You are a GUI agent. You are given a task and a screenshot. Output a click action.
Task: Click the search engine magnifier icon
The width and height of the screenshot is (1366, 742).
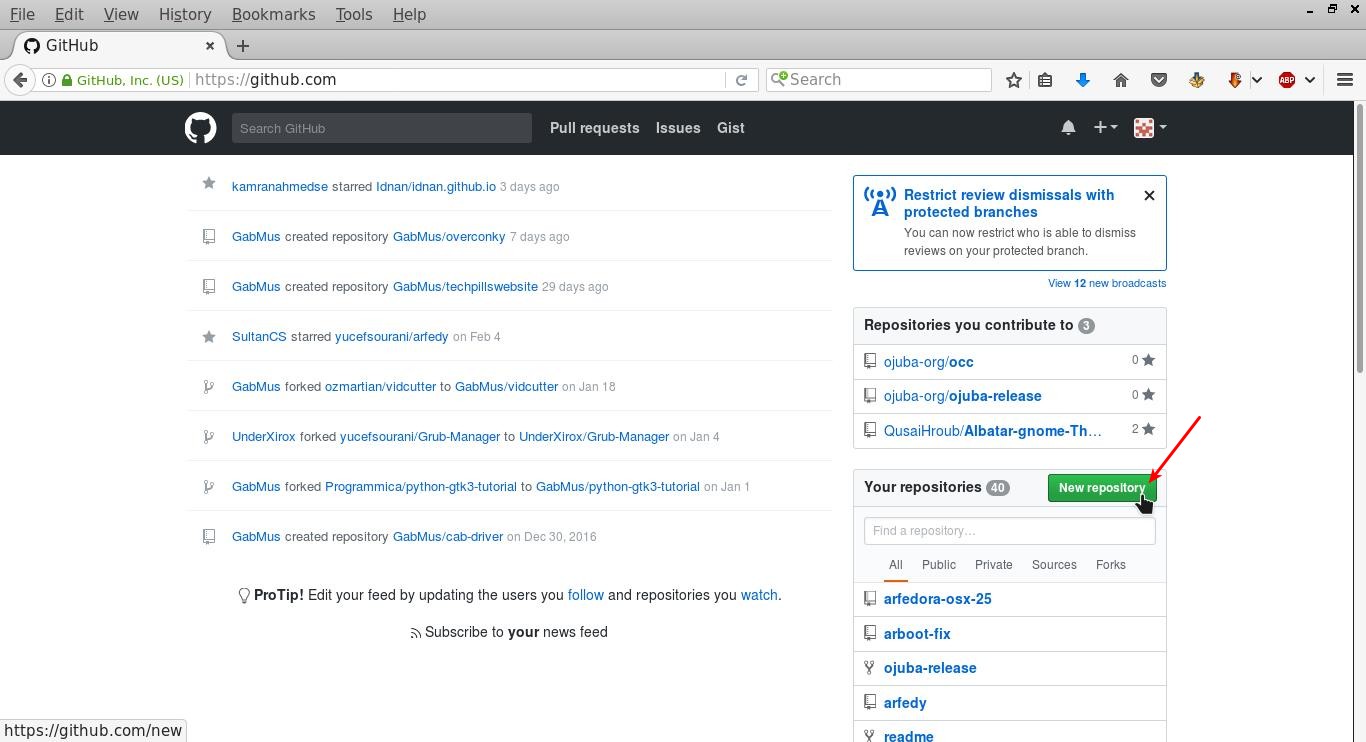coord(778,79)
